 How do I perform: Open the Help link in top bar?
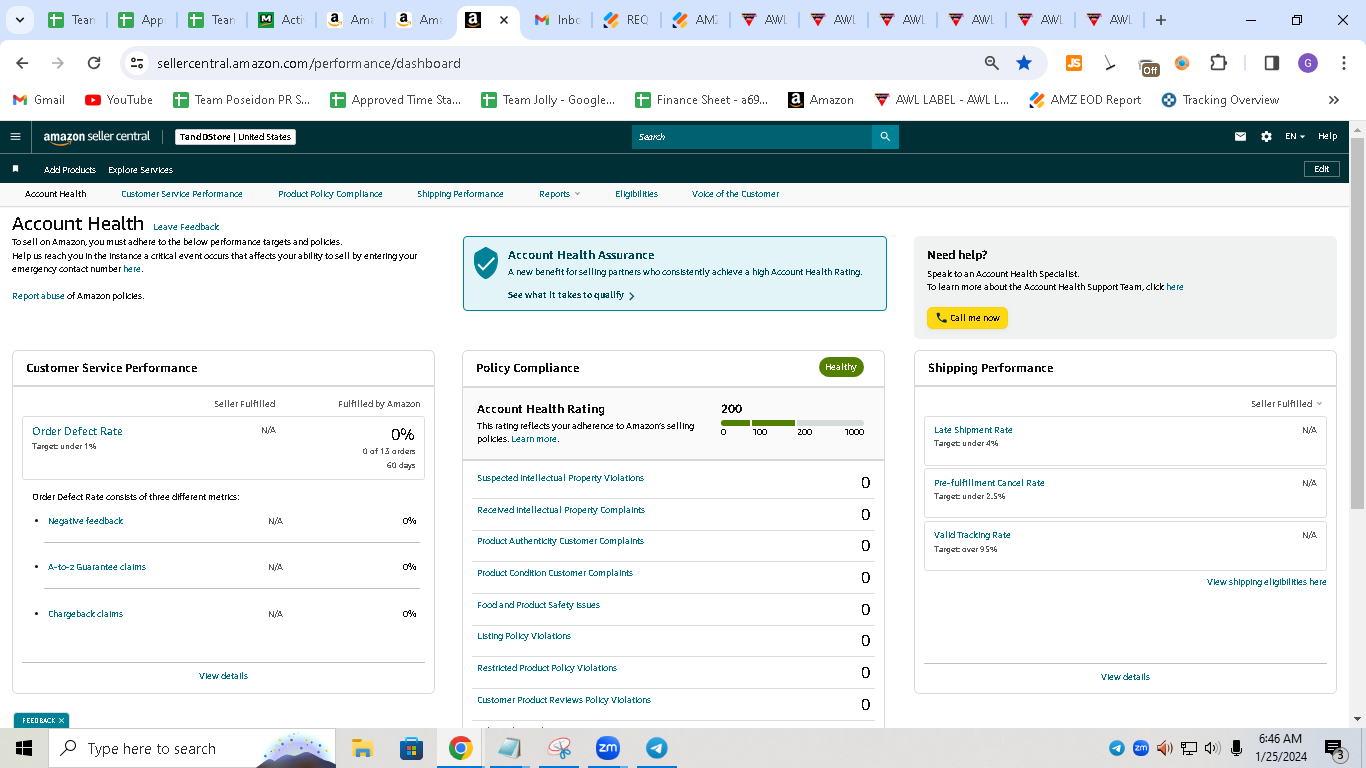pos(1327,137)
